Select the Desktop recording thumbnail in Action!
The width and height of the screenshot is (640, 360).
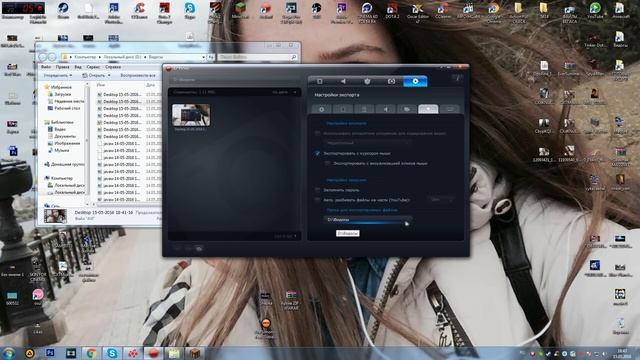[191, 115]
